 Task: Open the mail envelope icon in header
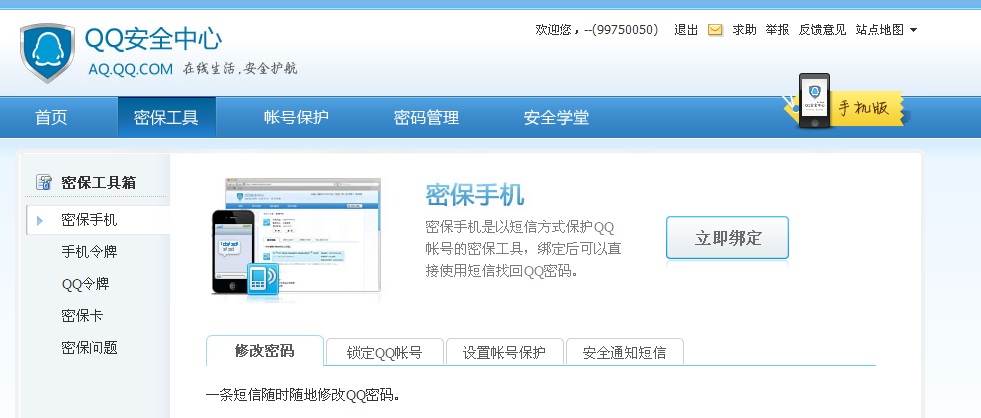[715, 29]
